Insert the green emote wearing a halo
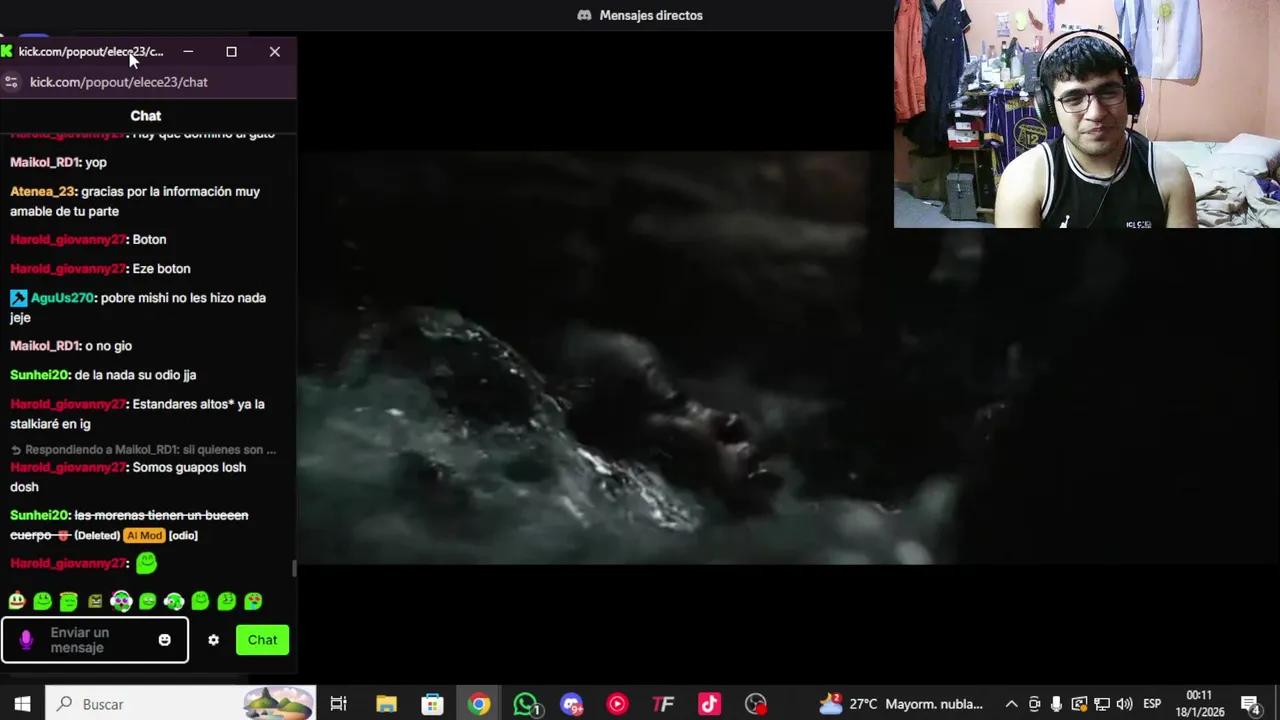The image size is (1280, 720). 68,601
